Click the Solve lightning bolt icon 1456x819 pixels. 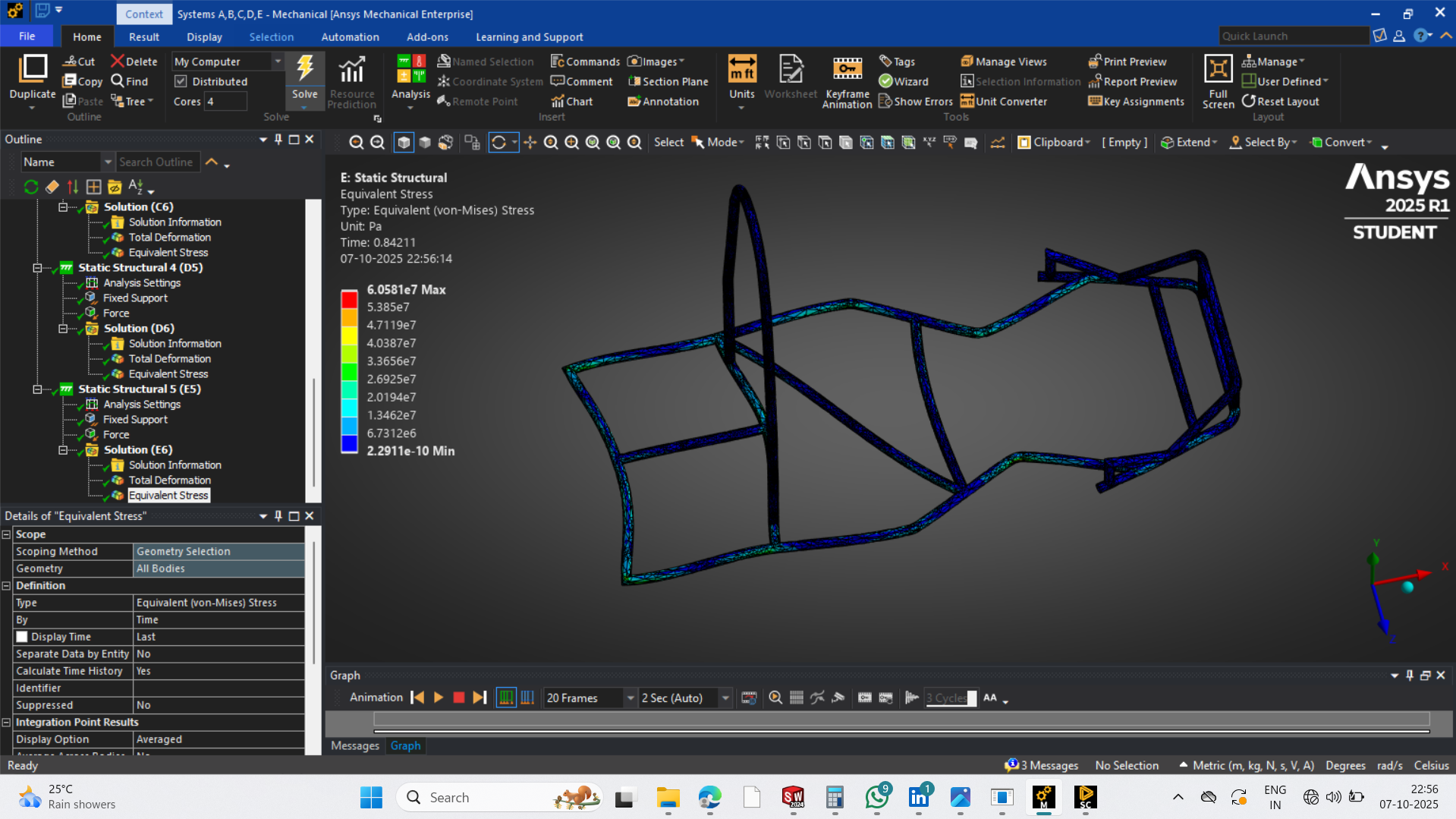[305, 68]
